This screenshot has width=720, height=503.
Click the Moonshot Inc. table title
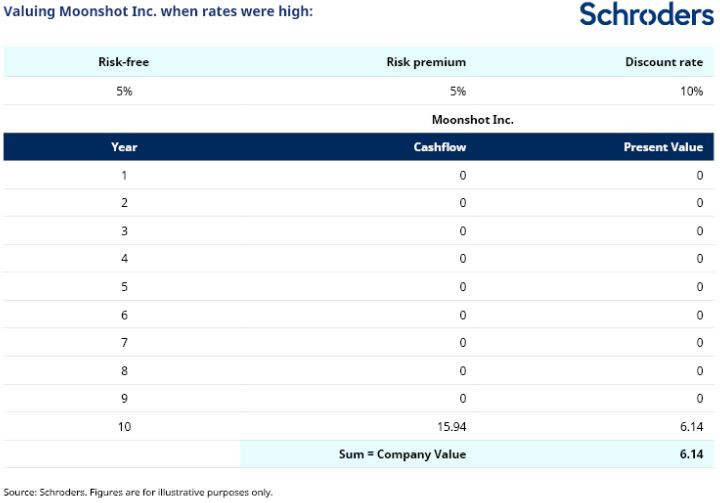[472, 119]
